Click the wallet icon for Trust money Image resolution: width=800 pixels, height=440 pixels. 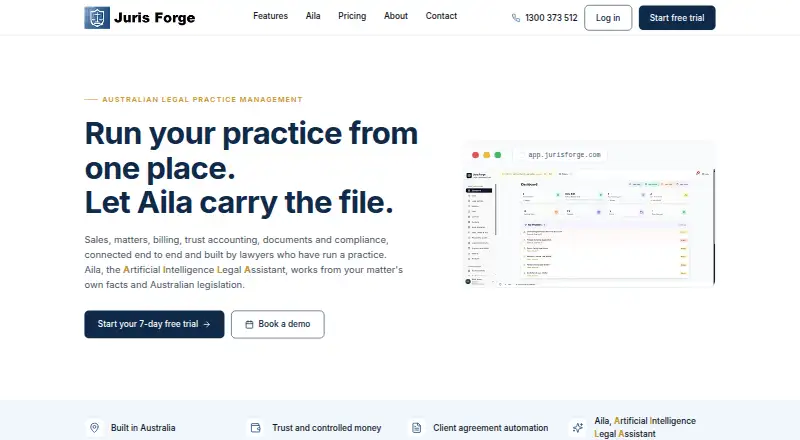[256, 427]
